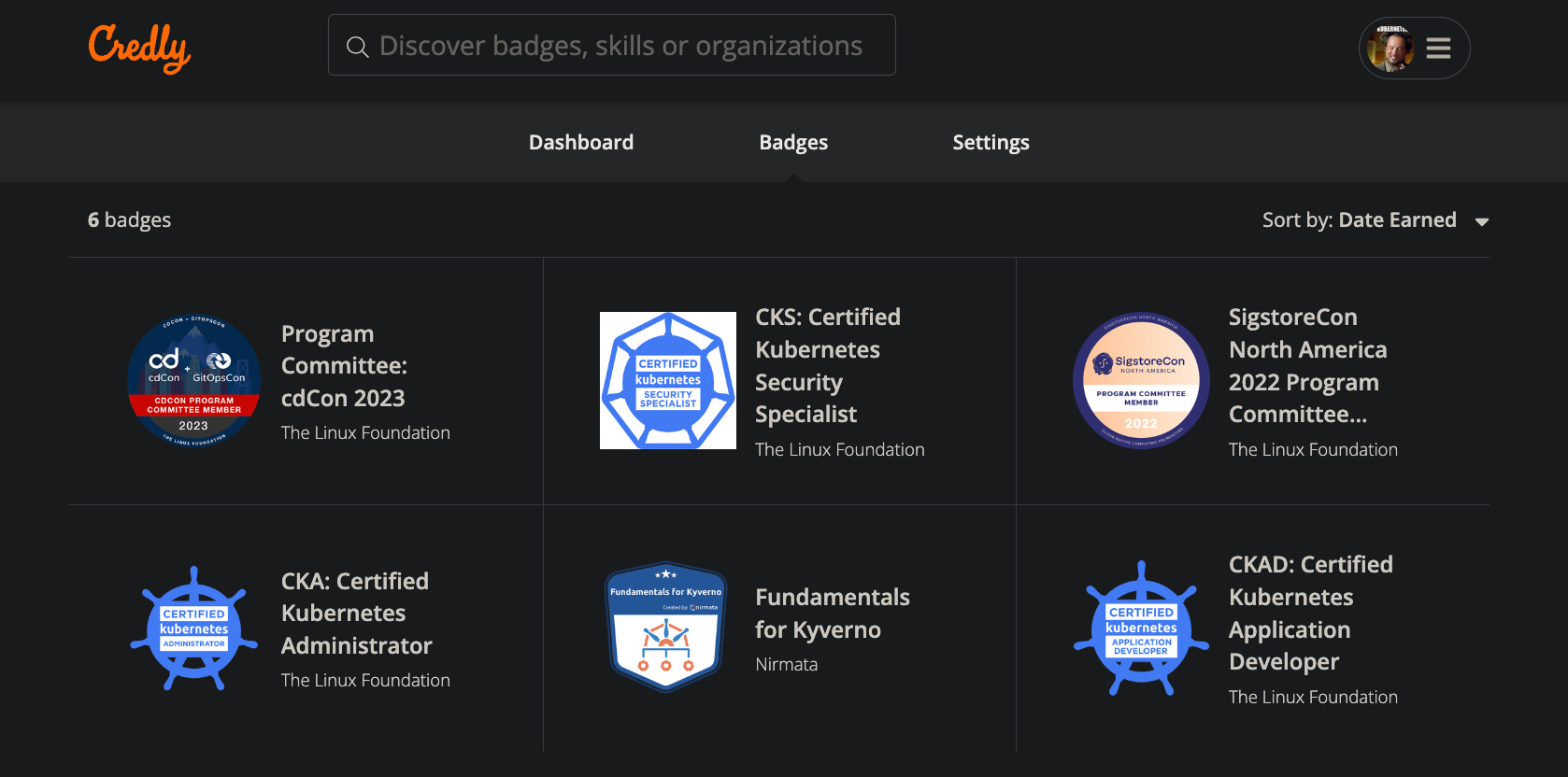The image size is (1568, 777).
Task: Click The Linux Foundation under CKAD badge
Action: (1313, 697)
